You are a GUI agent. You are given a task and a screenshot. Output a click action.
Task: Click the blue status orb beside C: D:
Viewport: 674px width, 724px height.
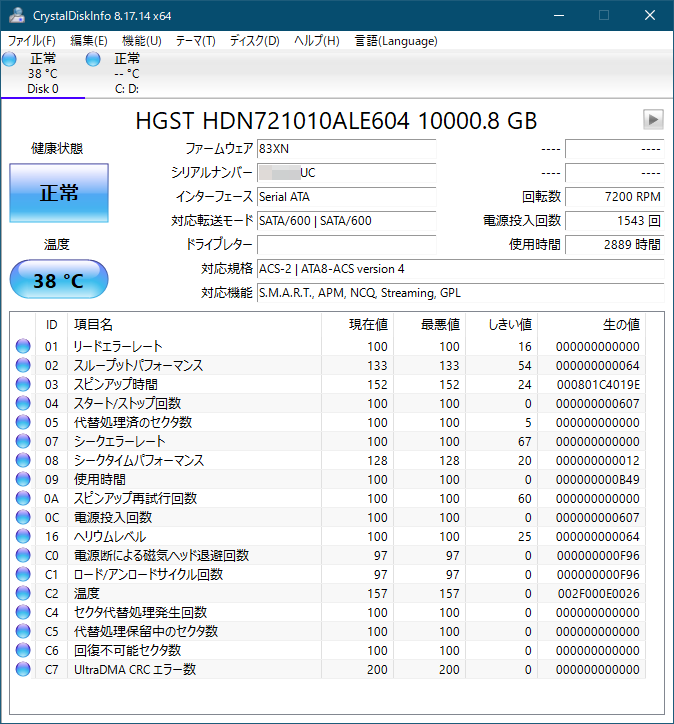[x=93, y=59]
